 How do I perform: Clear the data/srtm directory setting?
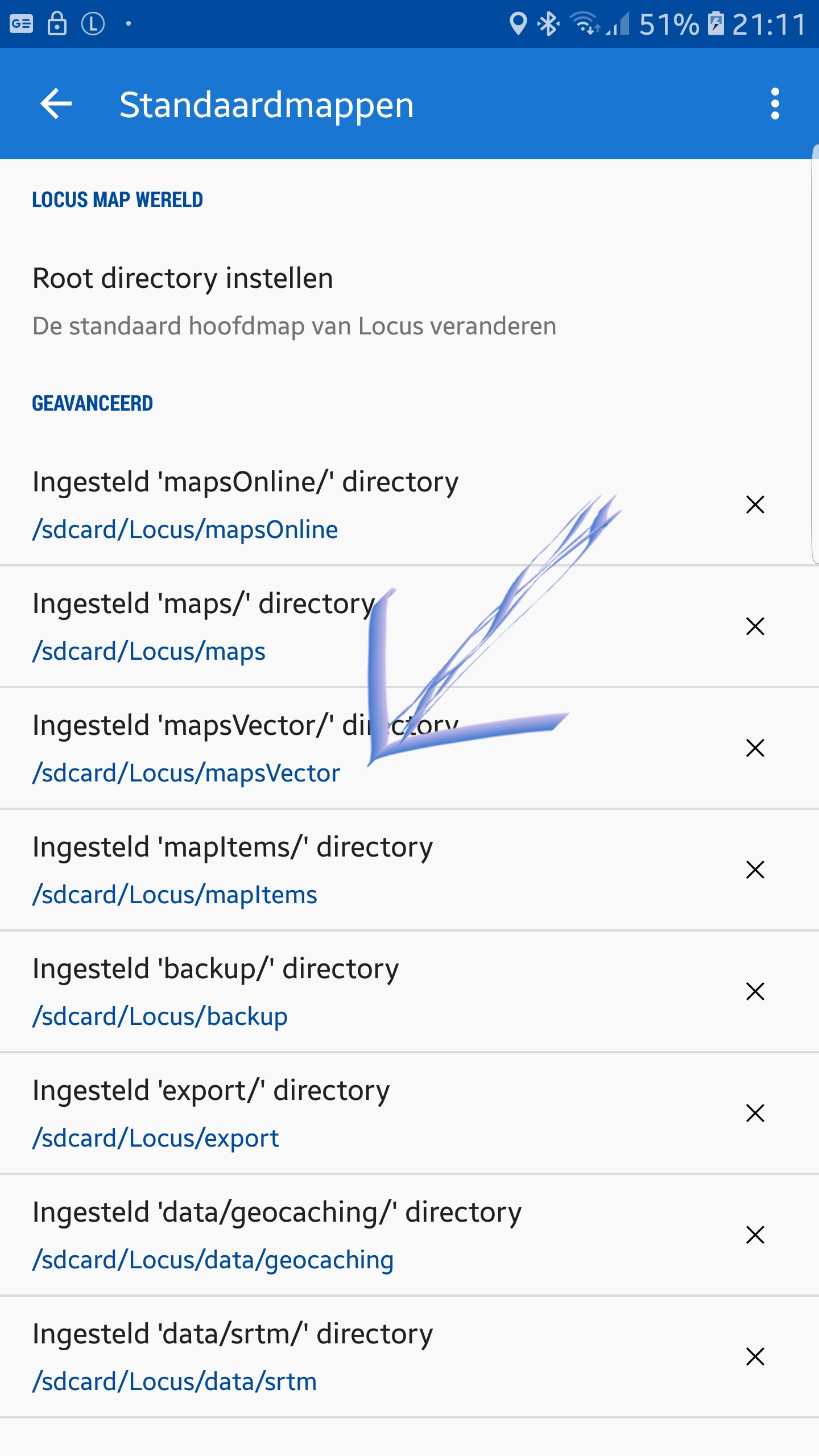click(x=755, y=1356)
